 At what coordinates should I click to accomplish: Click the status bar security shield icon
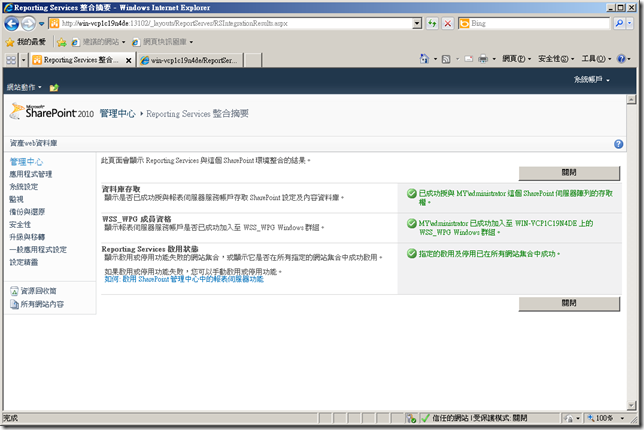tap(411, 419)
